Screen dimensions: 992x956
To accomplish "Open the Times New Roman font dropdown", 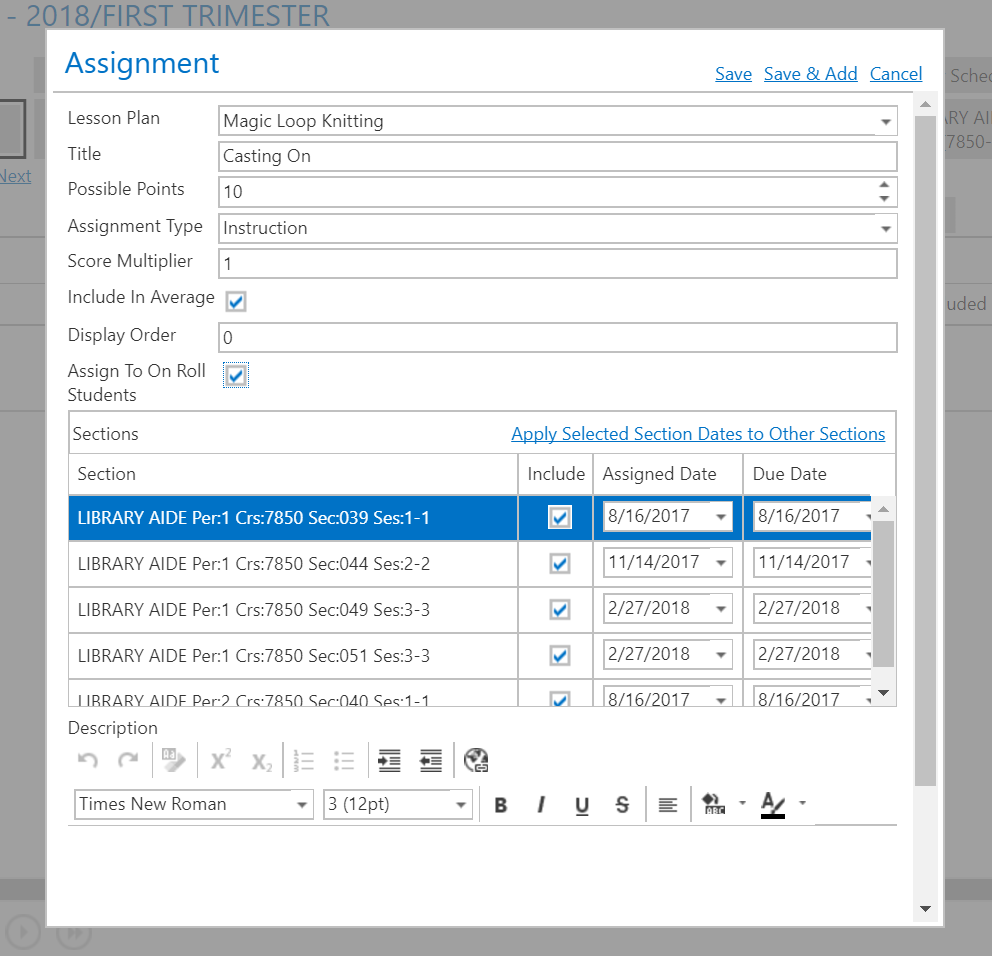I will click(301, 805).
